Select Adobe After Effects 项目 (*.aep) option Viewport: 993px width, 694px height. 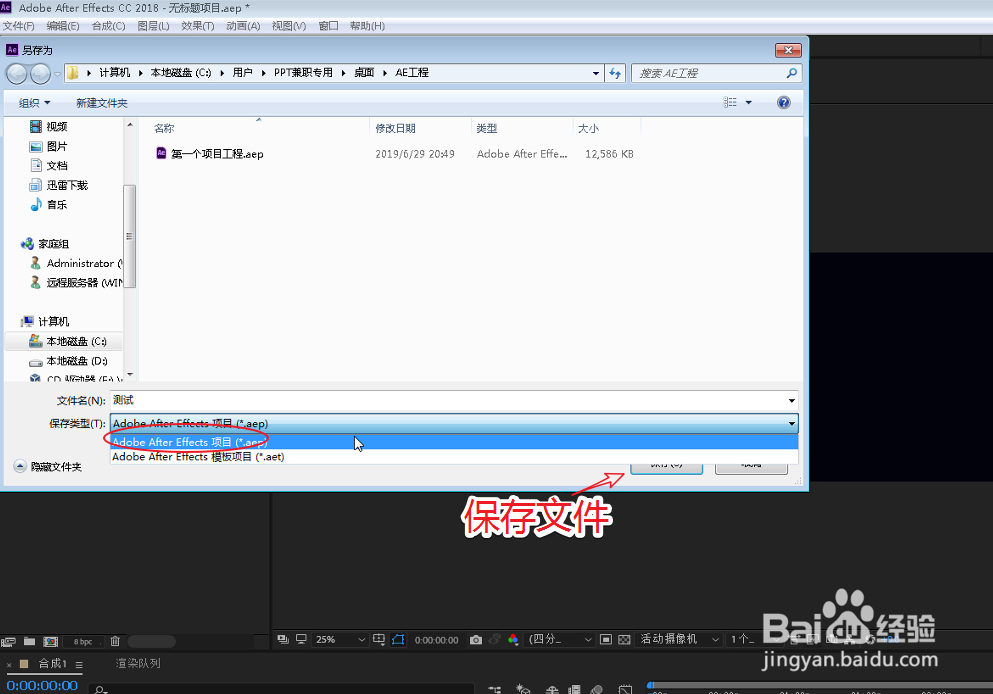point(454,442)
